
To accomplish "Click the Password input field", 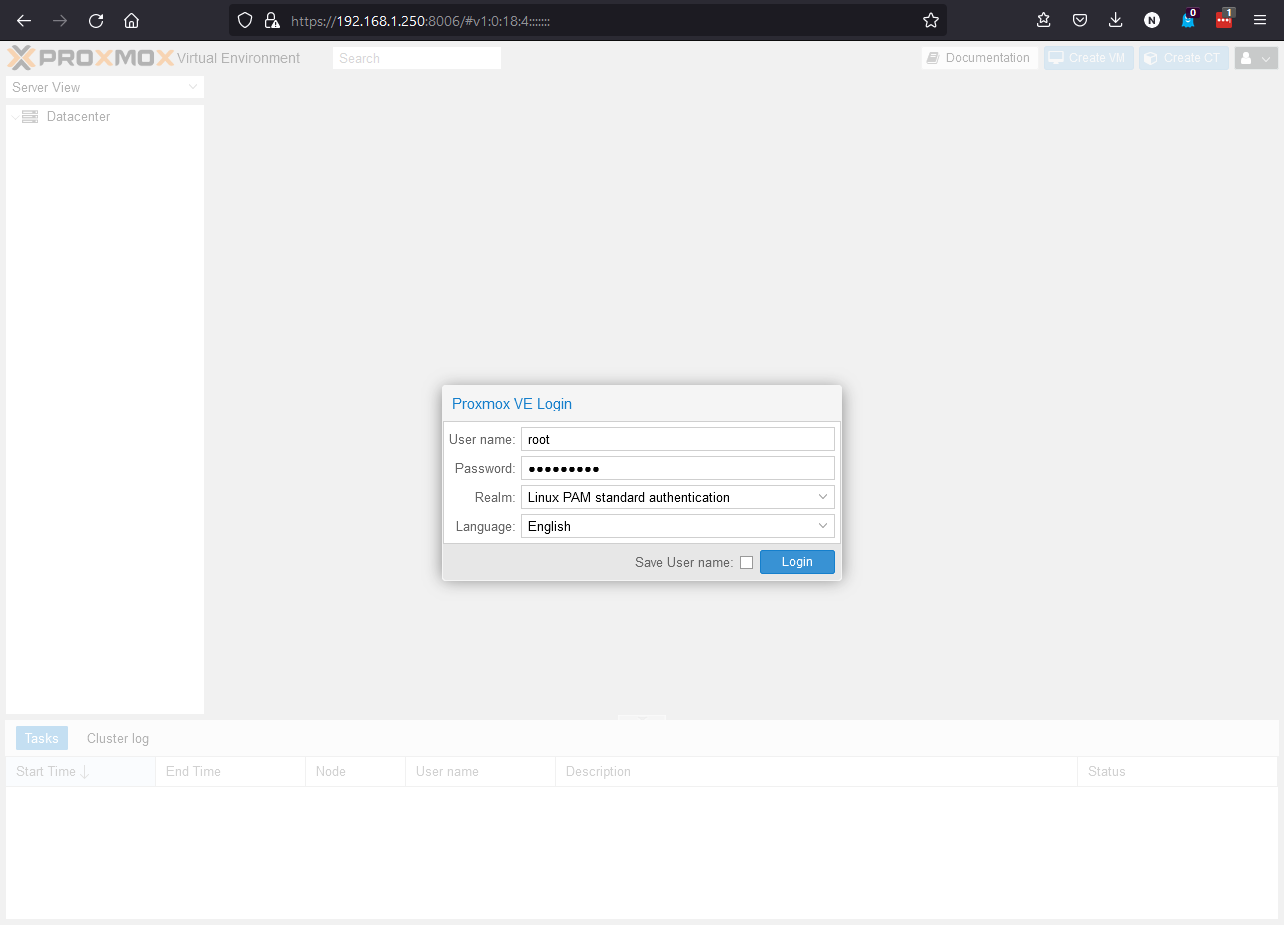I will tap(677, 468).
